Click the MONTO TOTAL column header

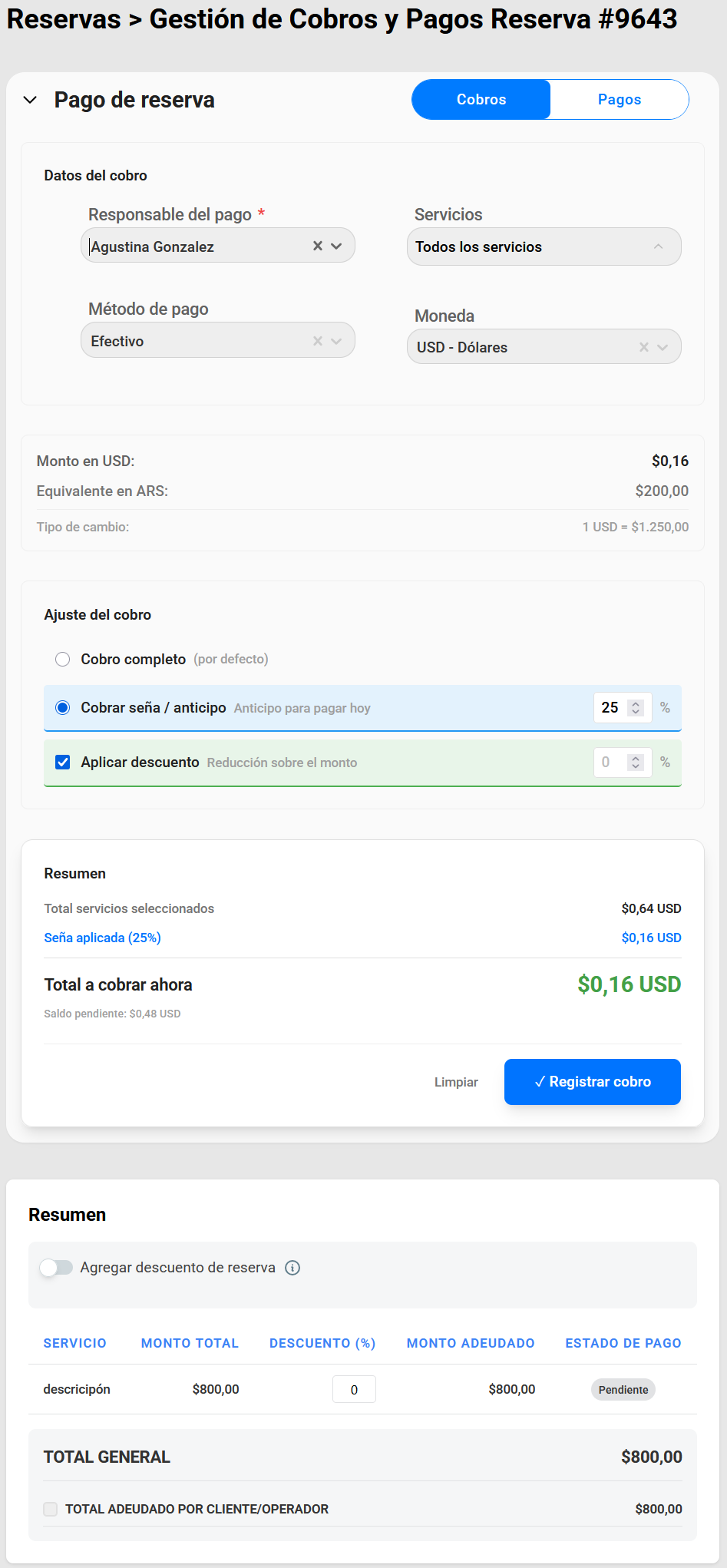[x=190, y=1343]
